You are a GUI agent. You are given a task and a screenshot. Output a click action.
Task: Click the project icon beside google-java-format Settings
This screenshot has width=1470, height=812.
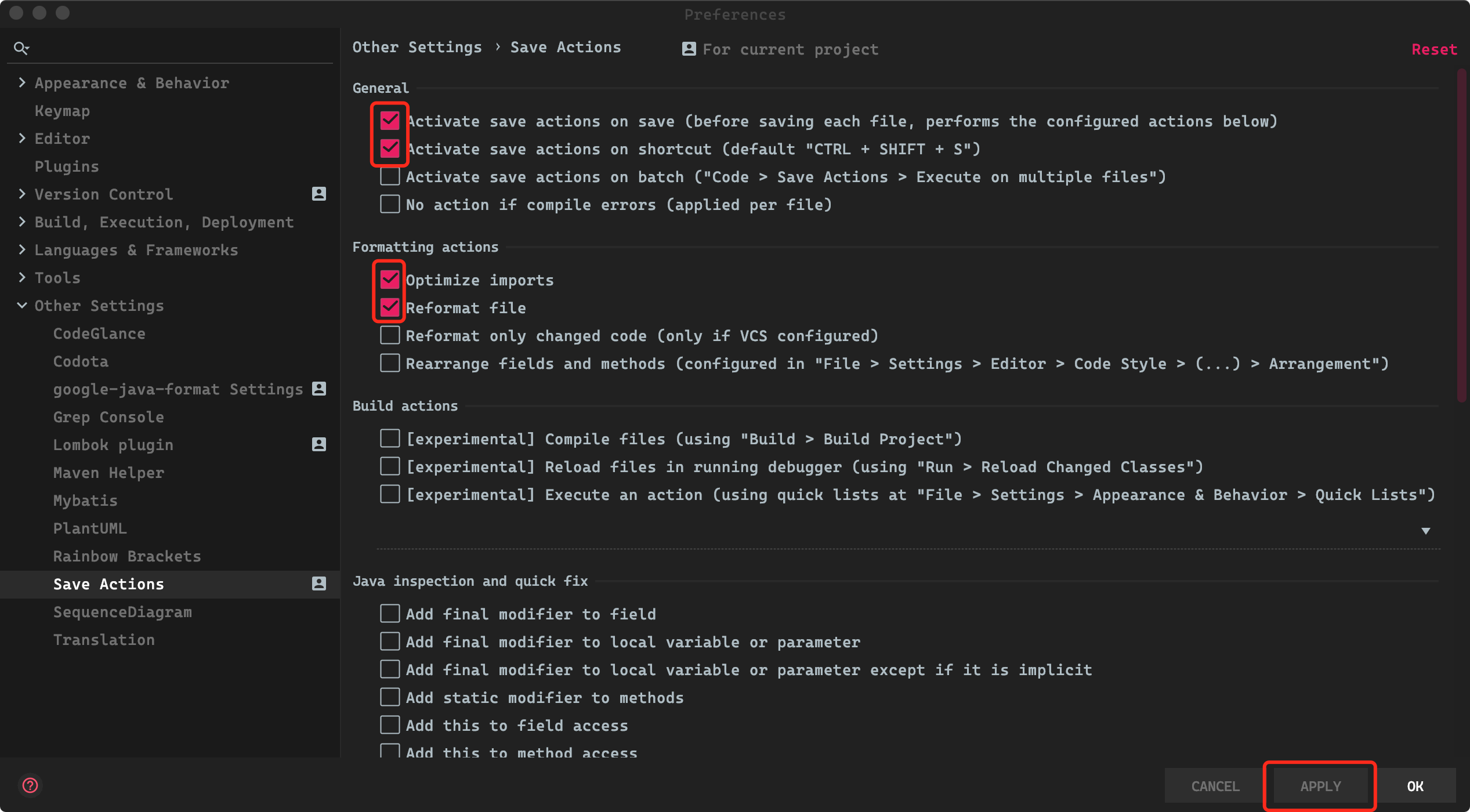pyautogui.click(x=318, y=389)
